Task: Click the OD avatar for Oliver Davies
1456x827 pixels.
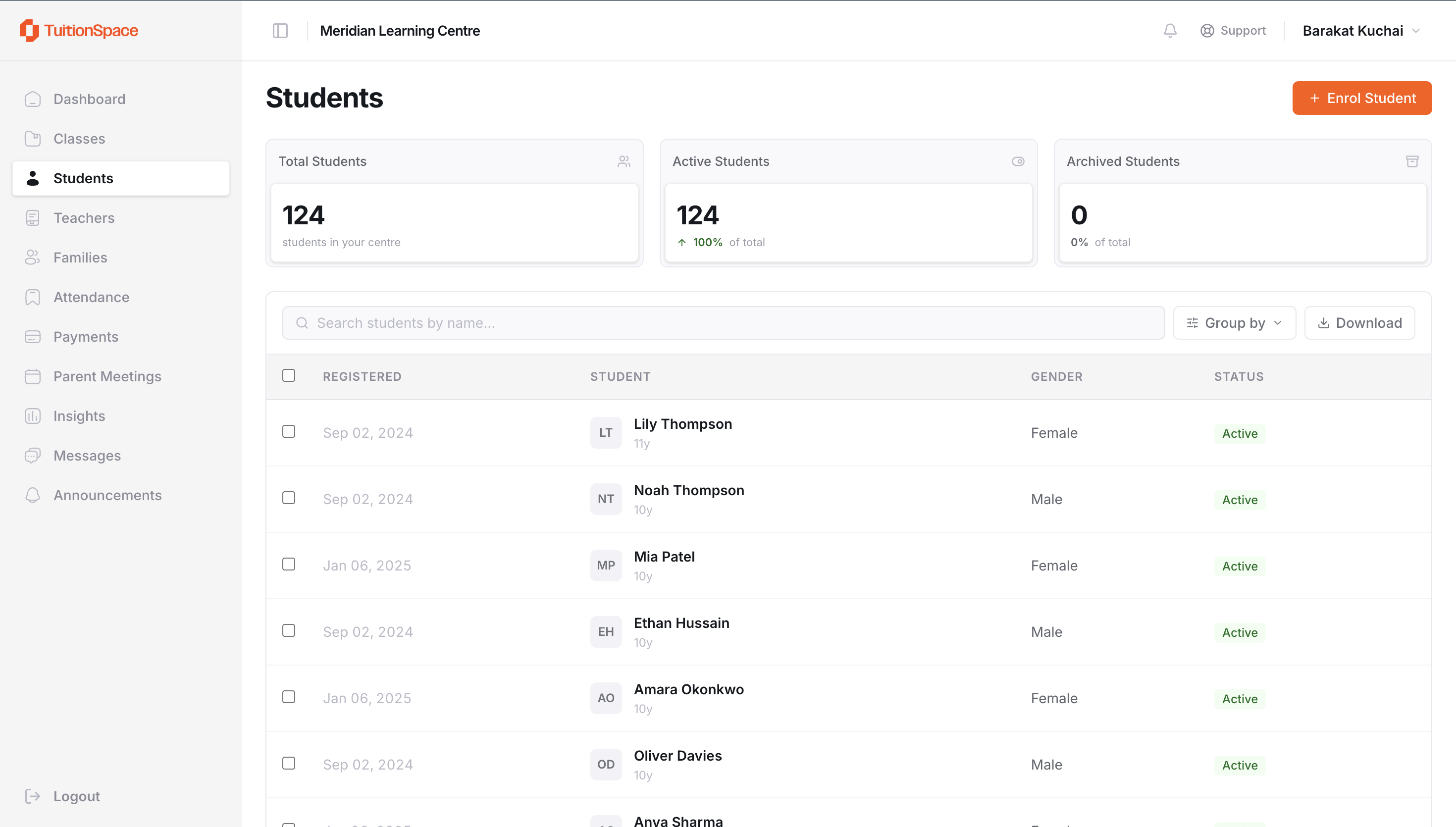Action: pyautogui.click(x=606, y=765)
